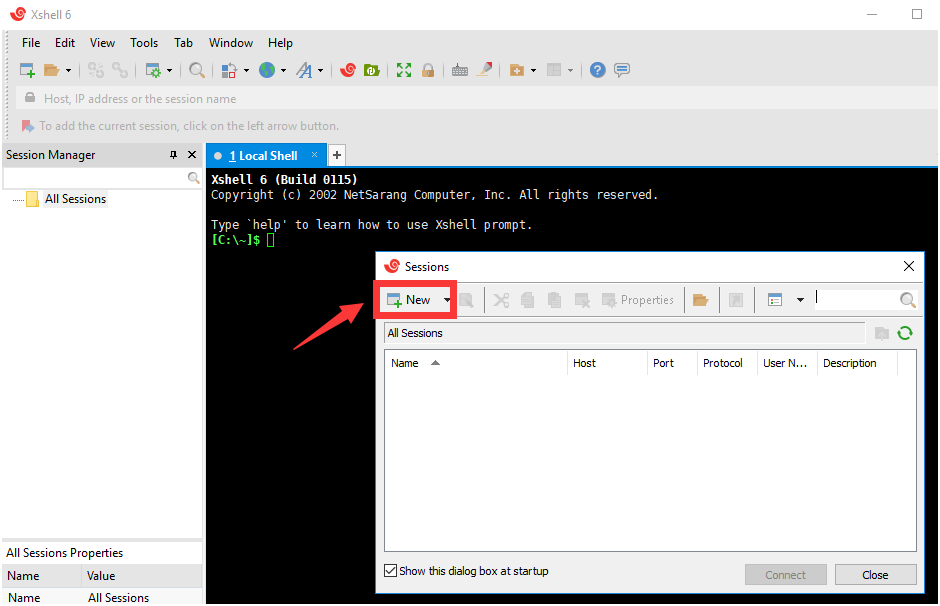The image size is (940, 606).
Task: Click the new folder plus icon in toolbar
Action: (x=517, y=70)
